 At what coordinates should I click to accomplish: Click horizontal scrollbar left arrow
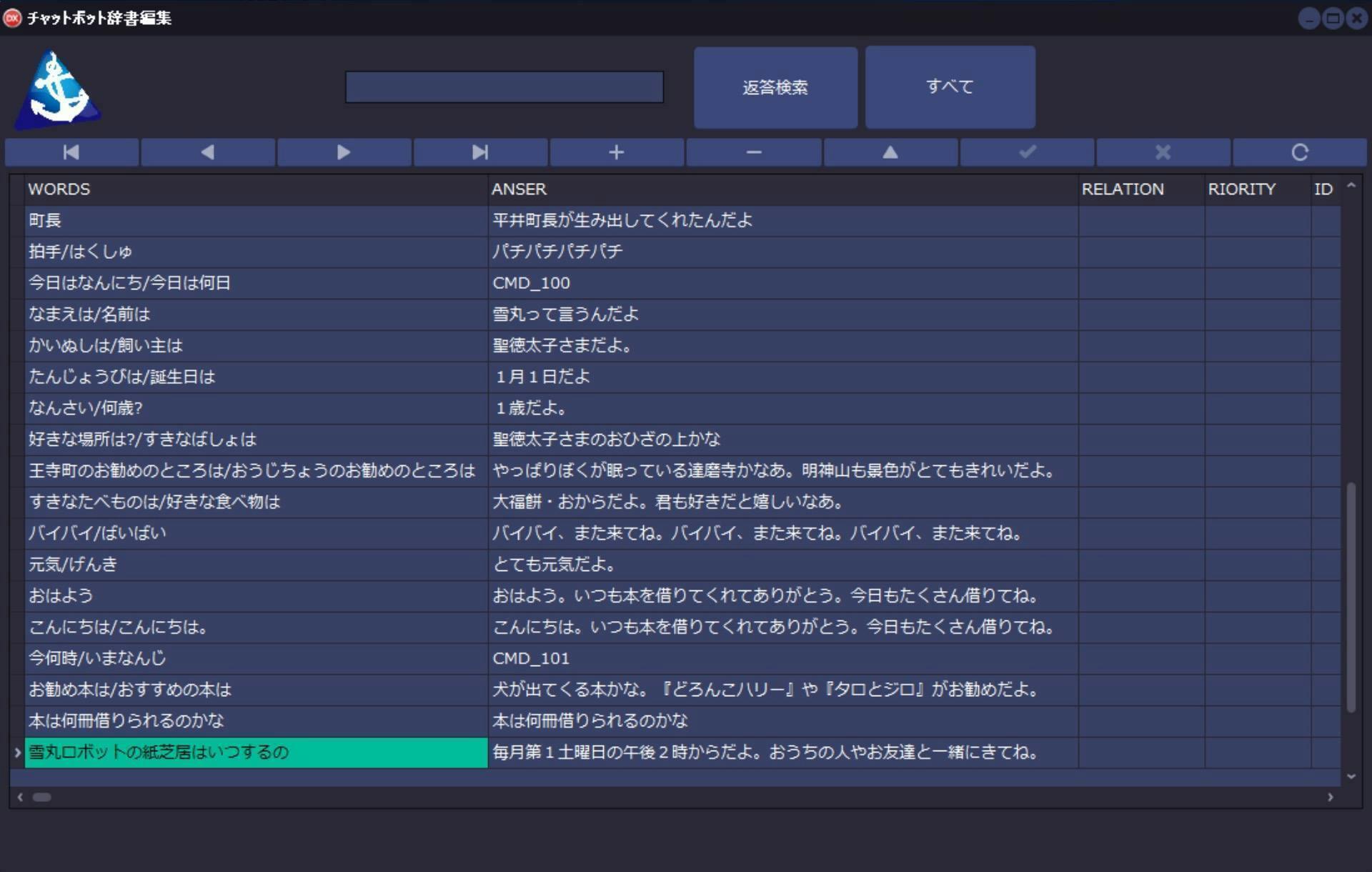tap(20, 797)
